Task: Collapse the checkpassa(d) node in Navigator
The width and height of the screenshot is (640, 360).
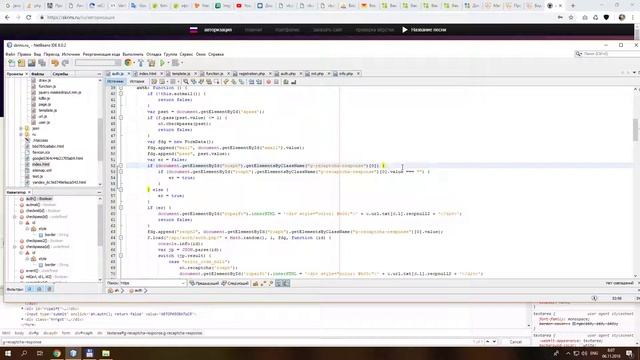Action: click(x=15, y=247)
